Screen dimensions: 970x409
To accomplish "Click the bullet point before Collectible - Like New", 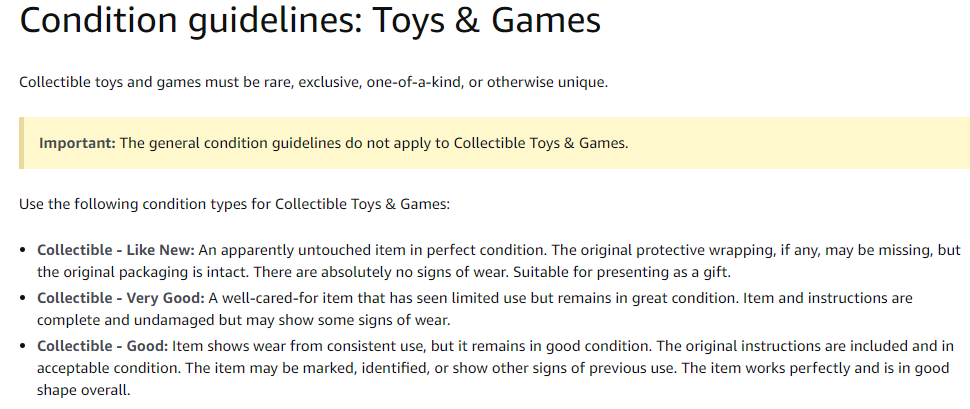I will (x=23, y=251).
